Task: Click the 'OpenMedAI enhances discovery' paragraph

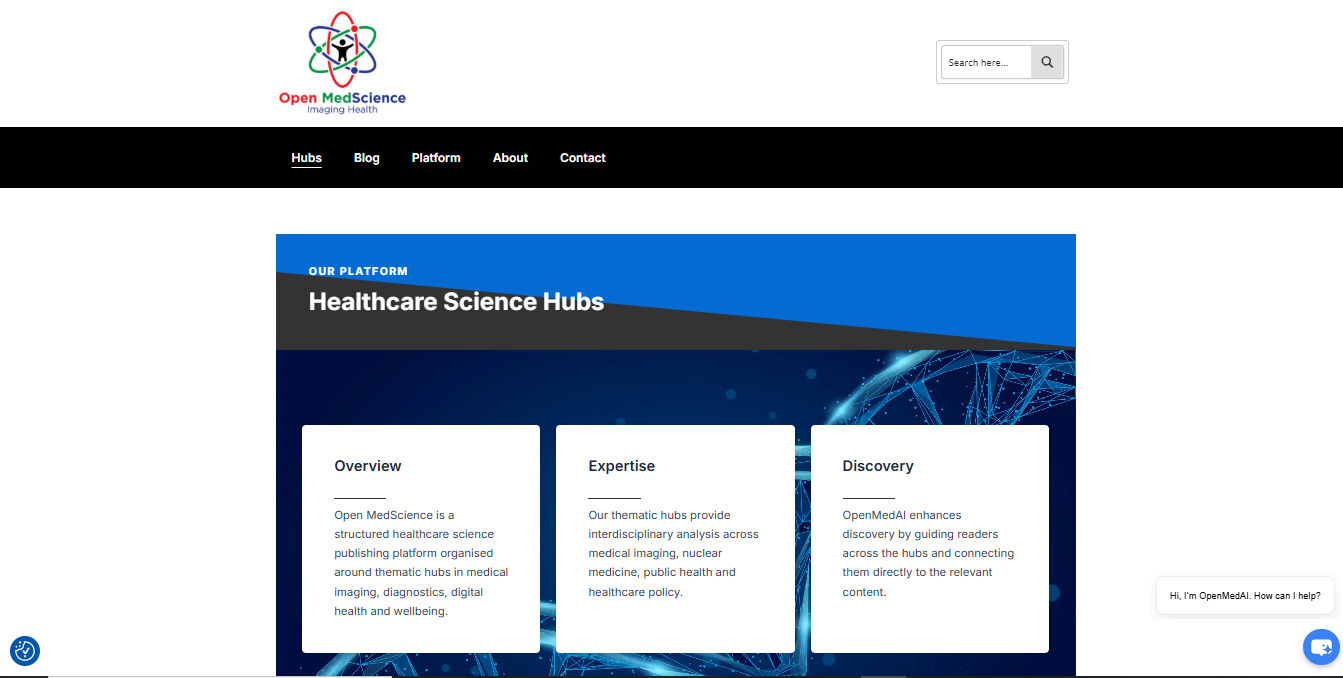Action: point(928,553)
